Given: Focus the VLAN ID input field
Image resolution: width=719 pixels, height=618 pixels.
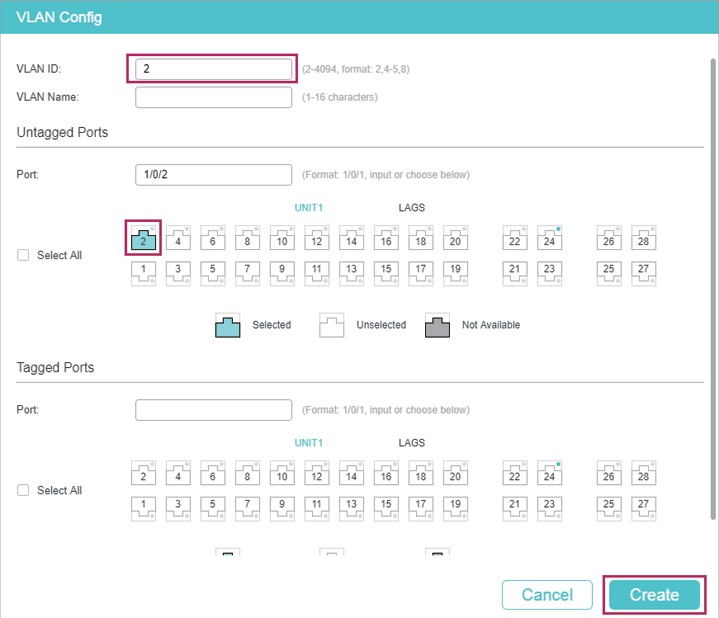Looking at the screenshot, I should tap(213, 68).
